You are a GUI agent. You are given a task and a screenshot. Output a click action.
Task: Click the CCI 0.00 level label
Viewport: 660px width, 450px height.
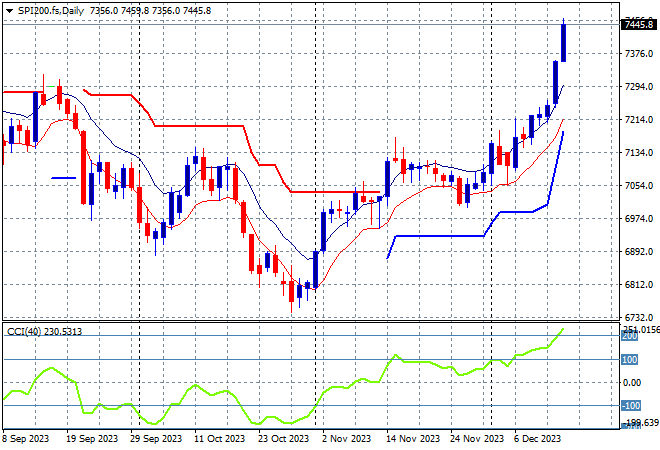630,383
